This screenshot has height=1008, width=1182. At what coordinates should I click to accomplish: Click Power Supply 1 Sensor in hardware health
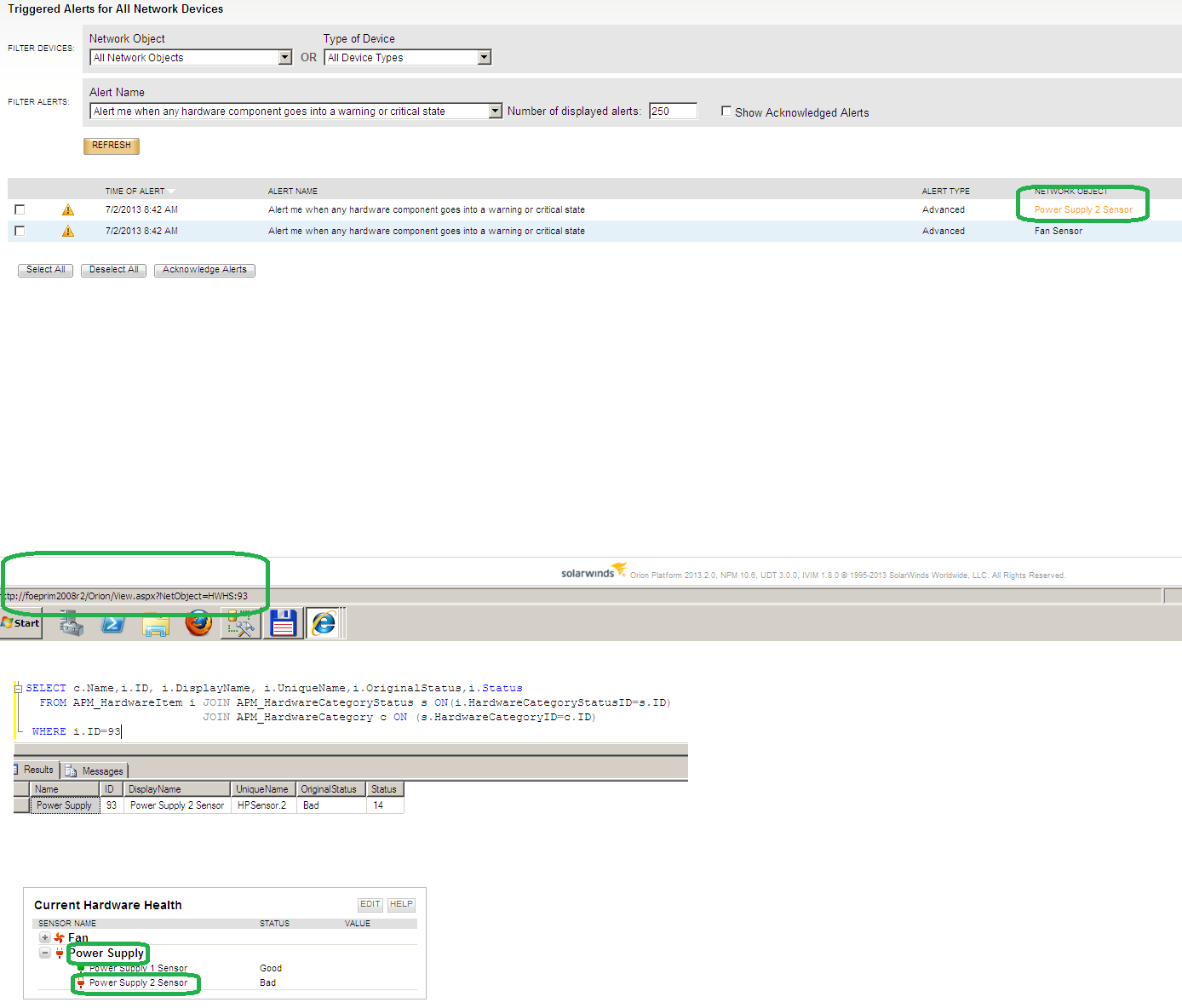138,968
